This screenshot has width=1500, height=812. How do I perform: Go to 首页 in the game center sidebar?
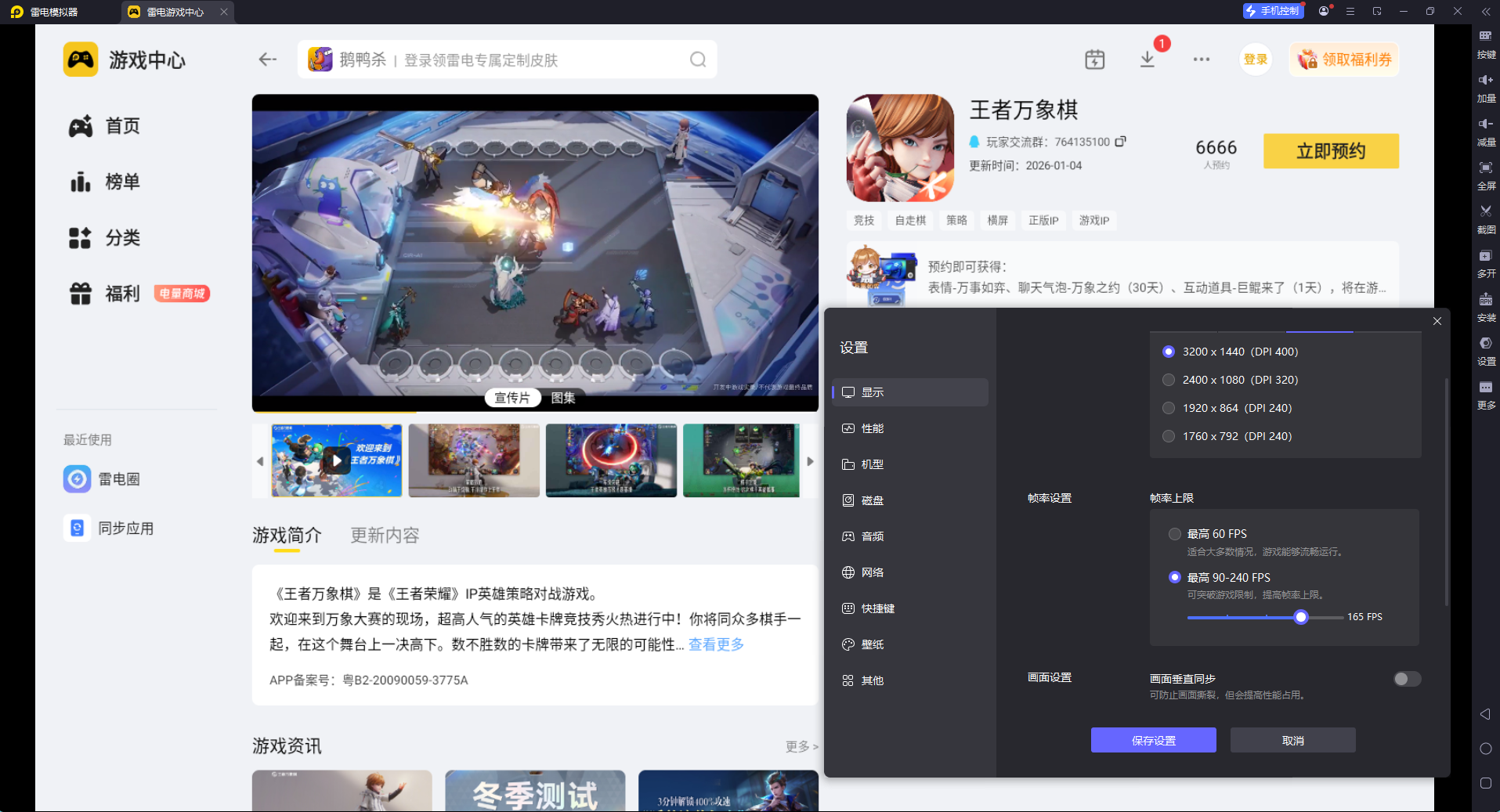tap(105, 126)
